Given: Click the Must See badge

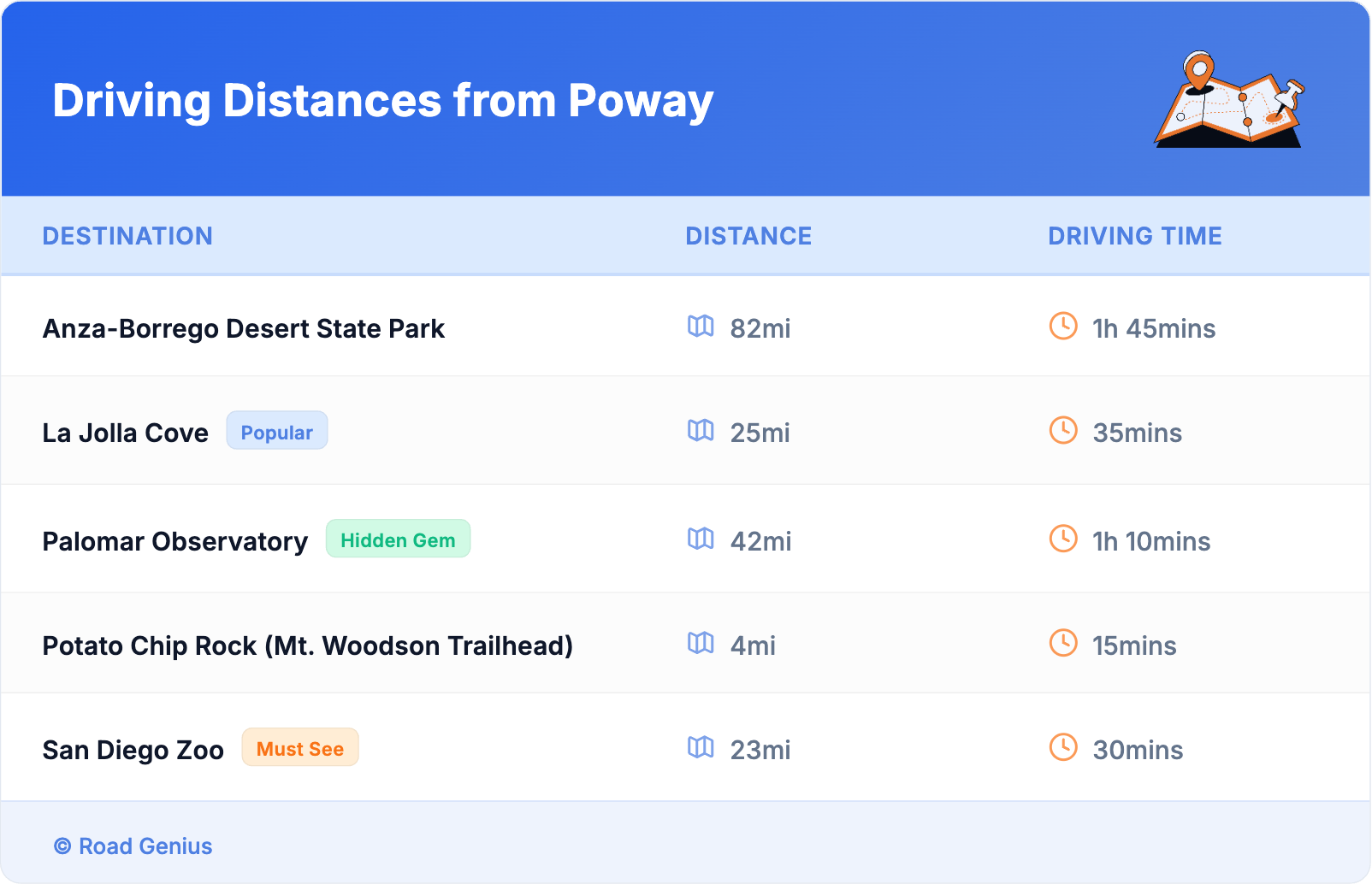Looking at the screenshot, I should (300, 748).
